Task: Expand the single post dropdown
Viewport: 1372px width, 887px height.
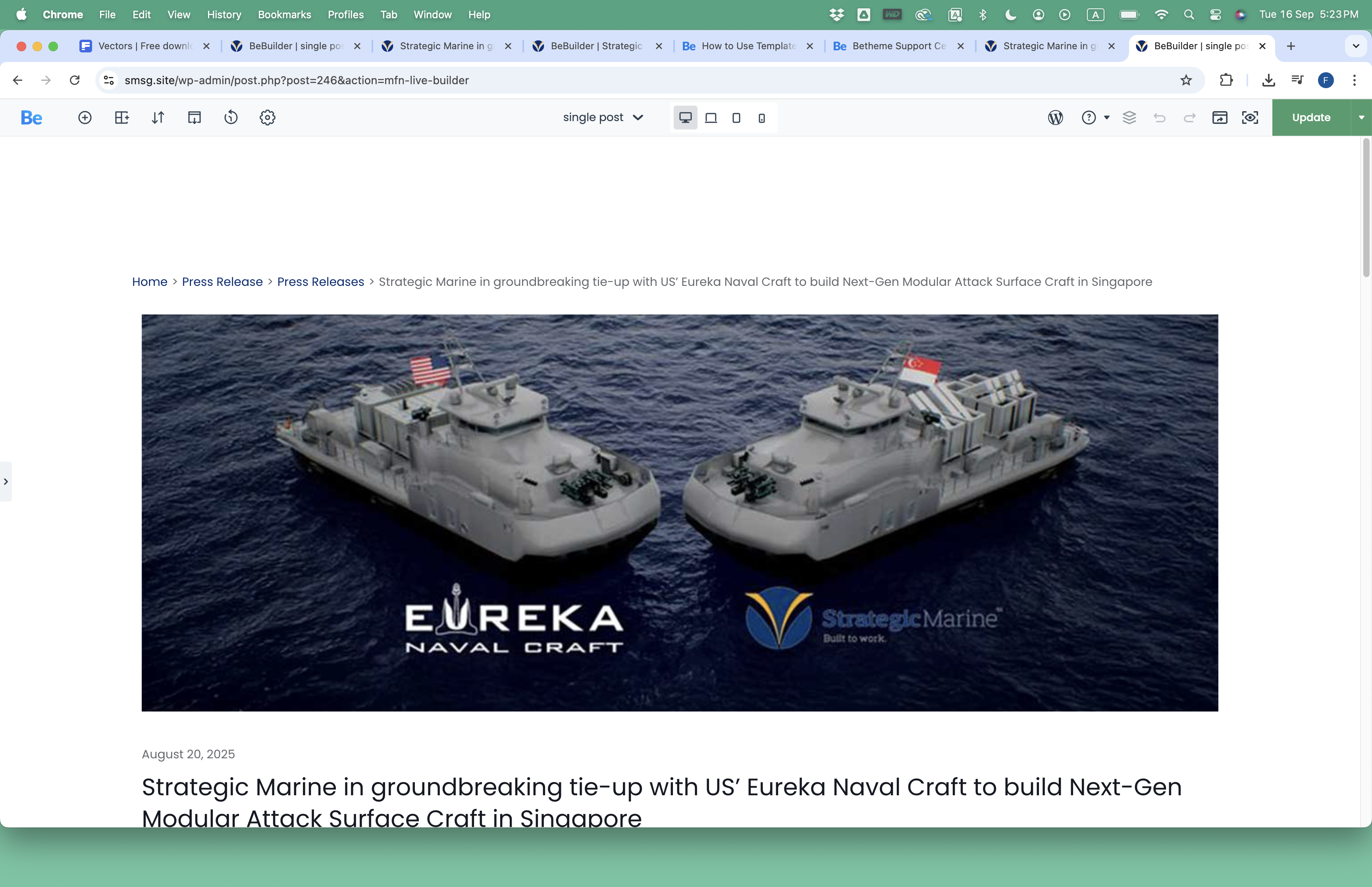Action: [x=603, y=118]
